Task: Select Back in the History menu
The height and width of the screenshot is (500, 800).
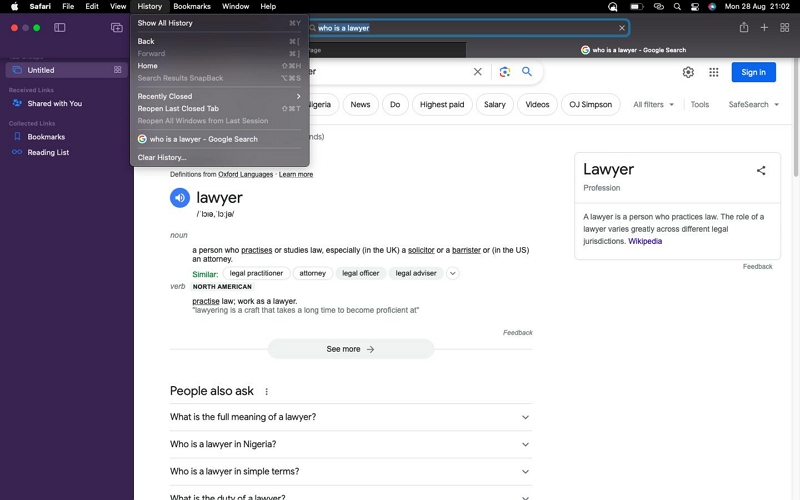Action: [x=219, y=41]
